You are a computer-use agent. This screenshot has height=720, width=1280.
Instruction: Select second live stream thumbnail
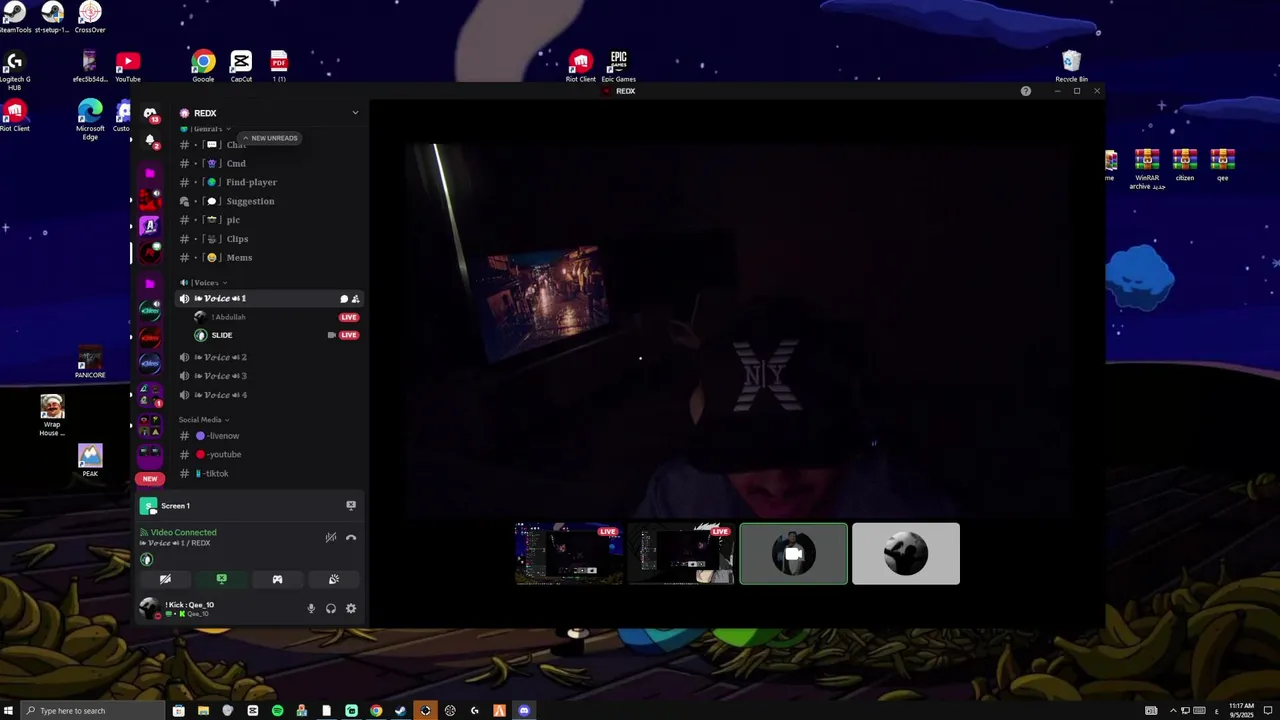pos(681,554)
